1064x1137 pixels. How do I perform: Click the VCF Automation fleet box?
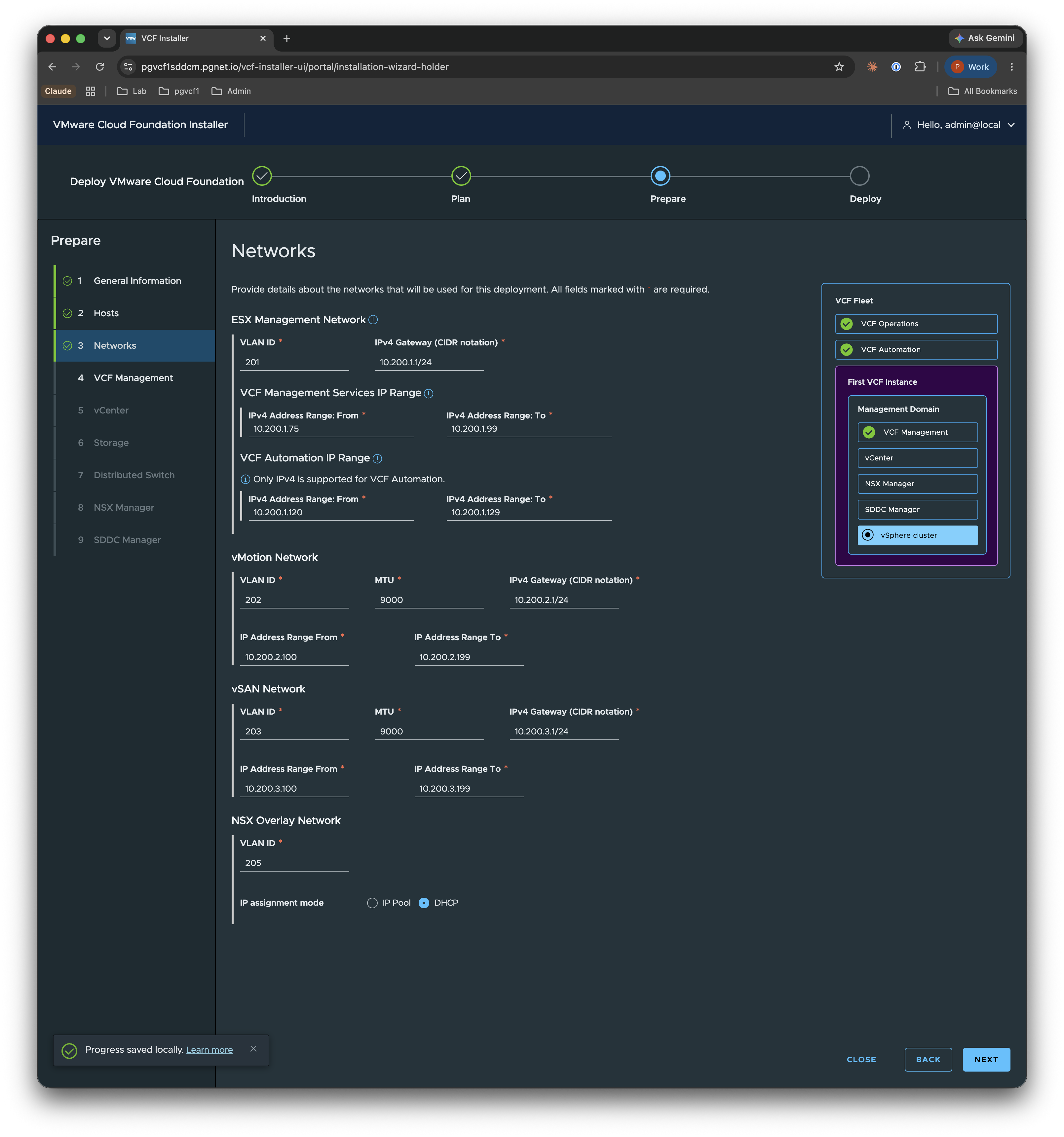(x=916, y=349)
